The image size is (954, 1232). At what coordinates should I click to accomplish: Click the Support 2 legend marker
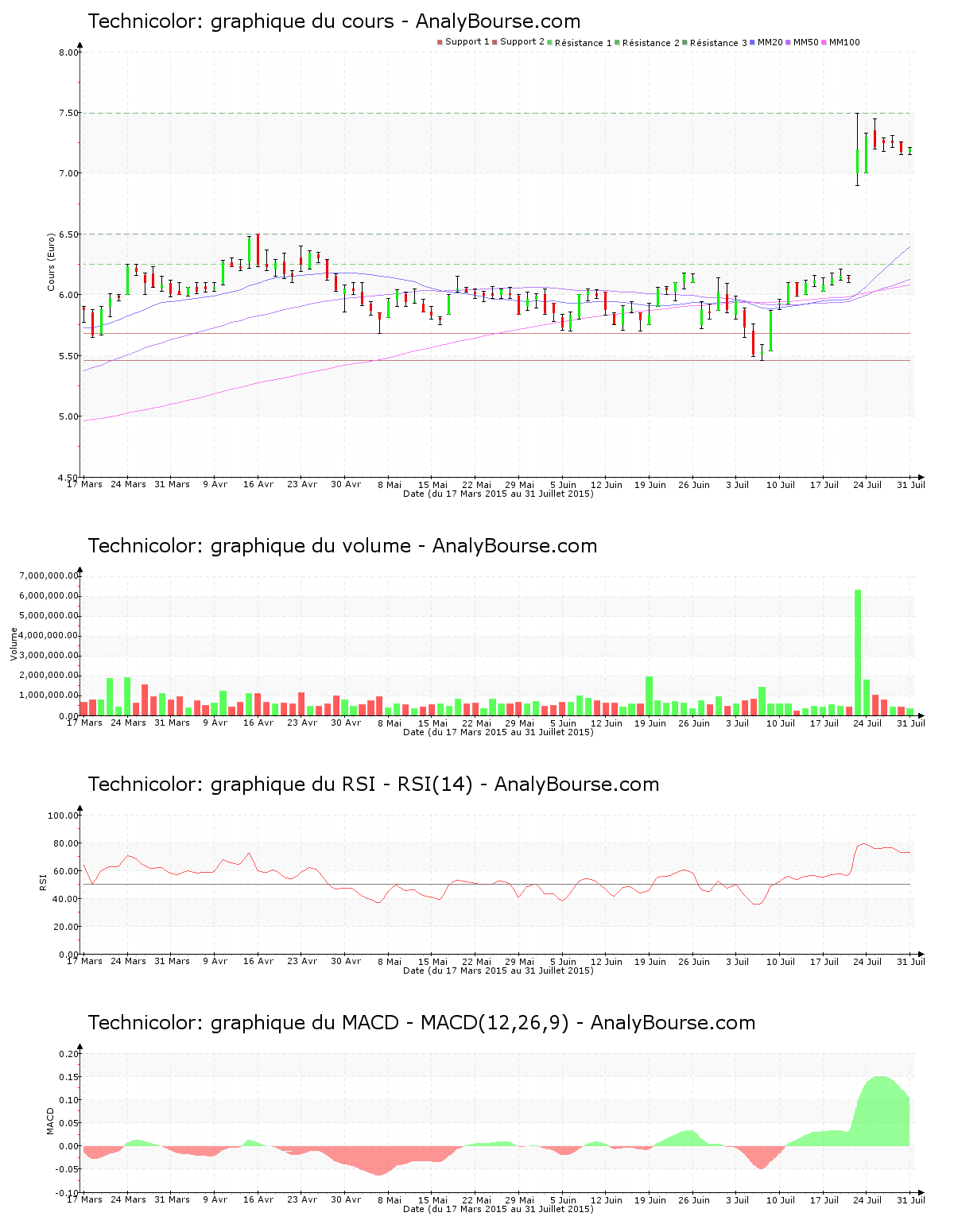[x=494, y=42]
